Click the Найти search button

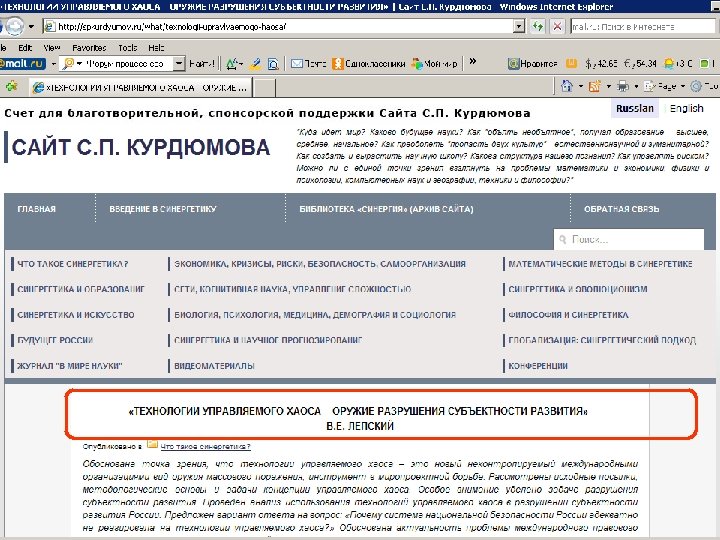pyautogui.click(x=202, y=64)
